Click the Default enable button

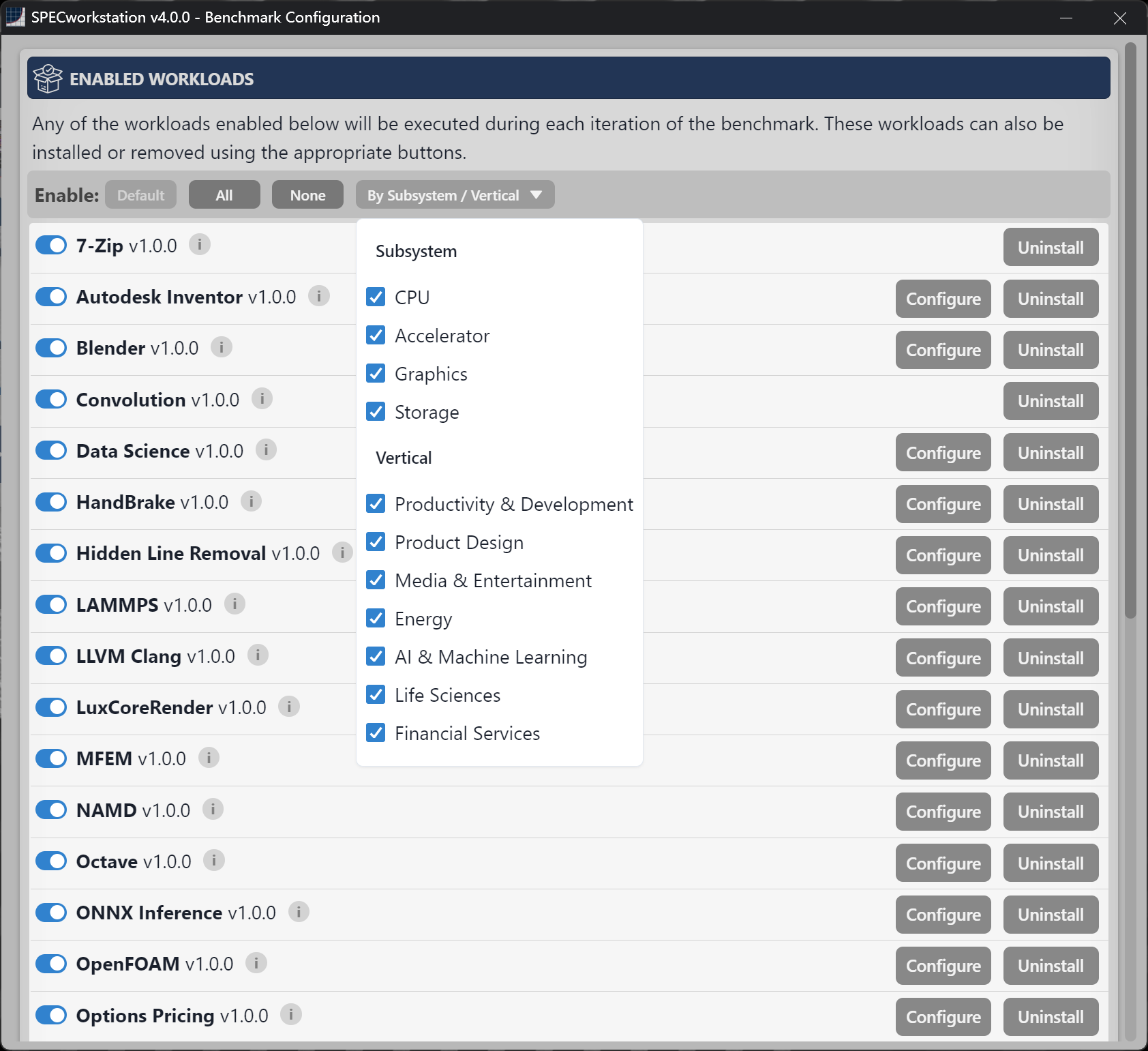(140, 195)
